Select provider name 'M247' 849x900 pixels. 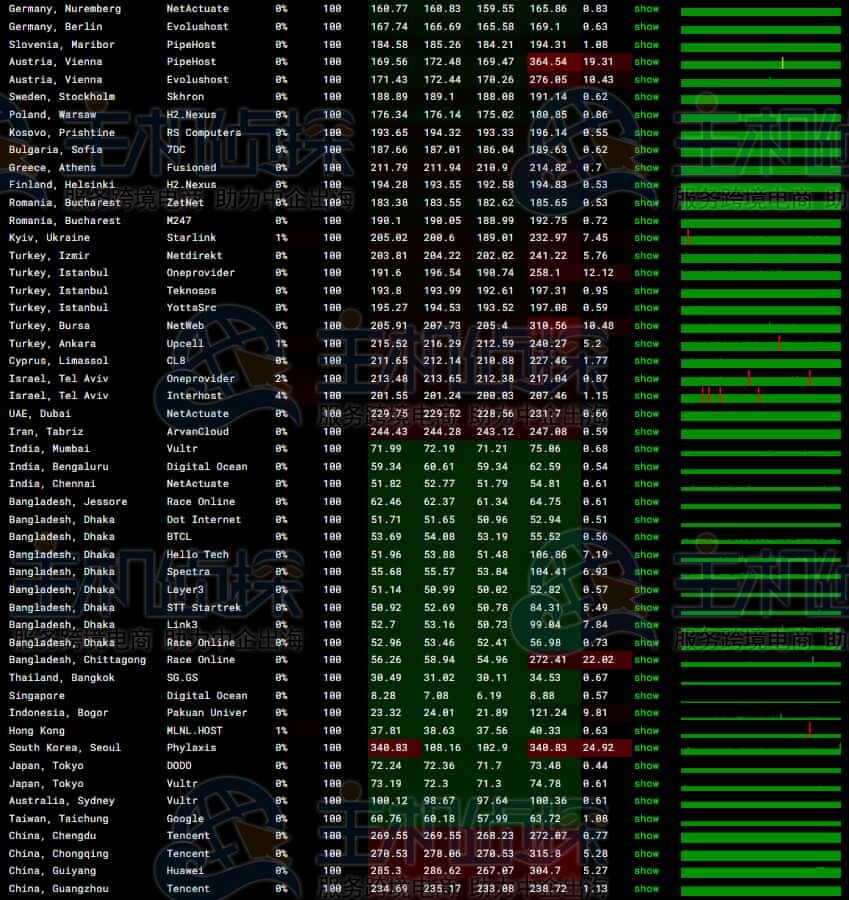[x=179, y=220]
